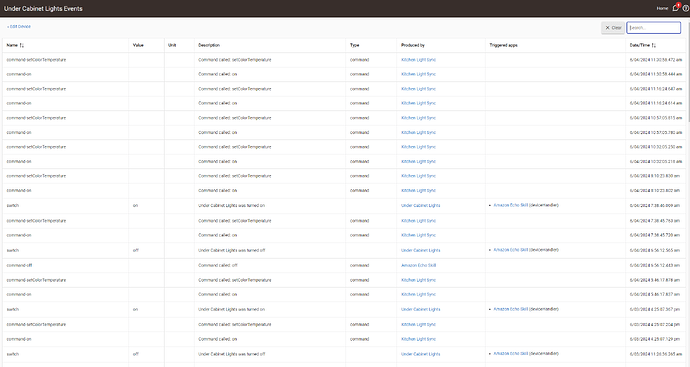Open Under Cabinet Lights link in 11:26:56.265 am row
Image resolution: width=690 pixels, height=367 pixels.
tap(420, 354)
